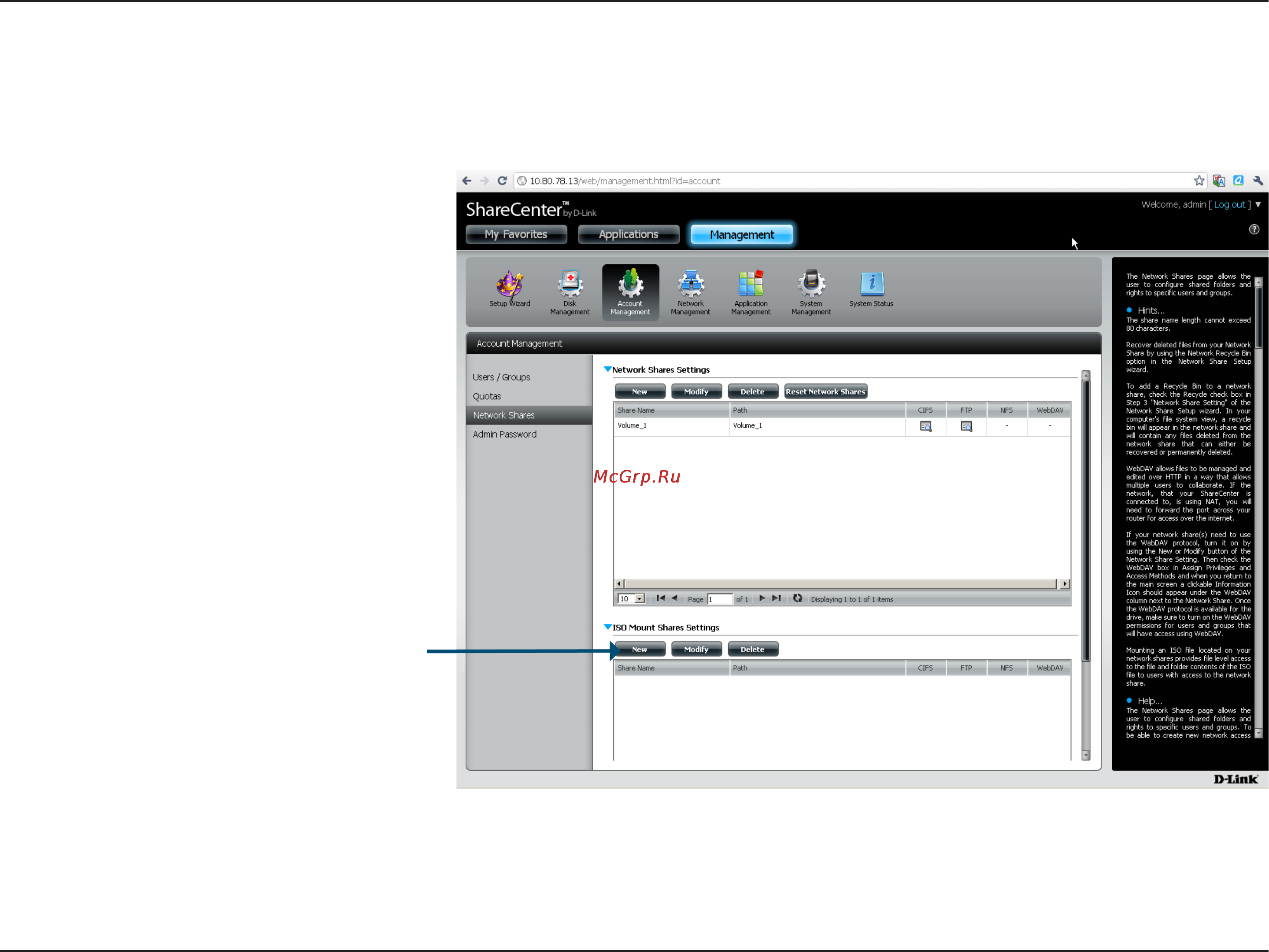
Task: Click the Log out link
Action: [x=1229, y=204]
